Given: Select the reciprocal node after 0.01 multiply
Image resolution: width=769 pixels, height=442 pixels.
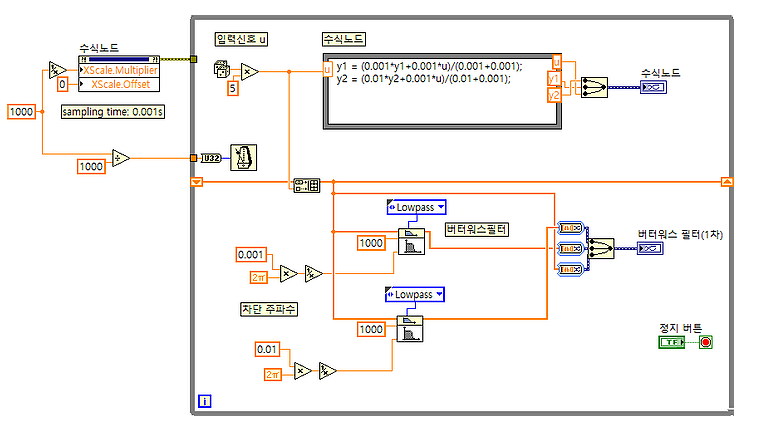Looking at the screenshot, I should pyautogui.click(x=327, y=371).
